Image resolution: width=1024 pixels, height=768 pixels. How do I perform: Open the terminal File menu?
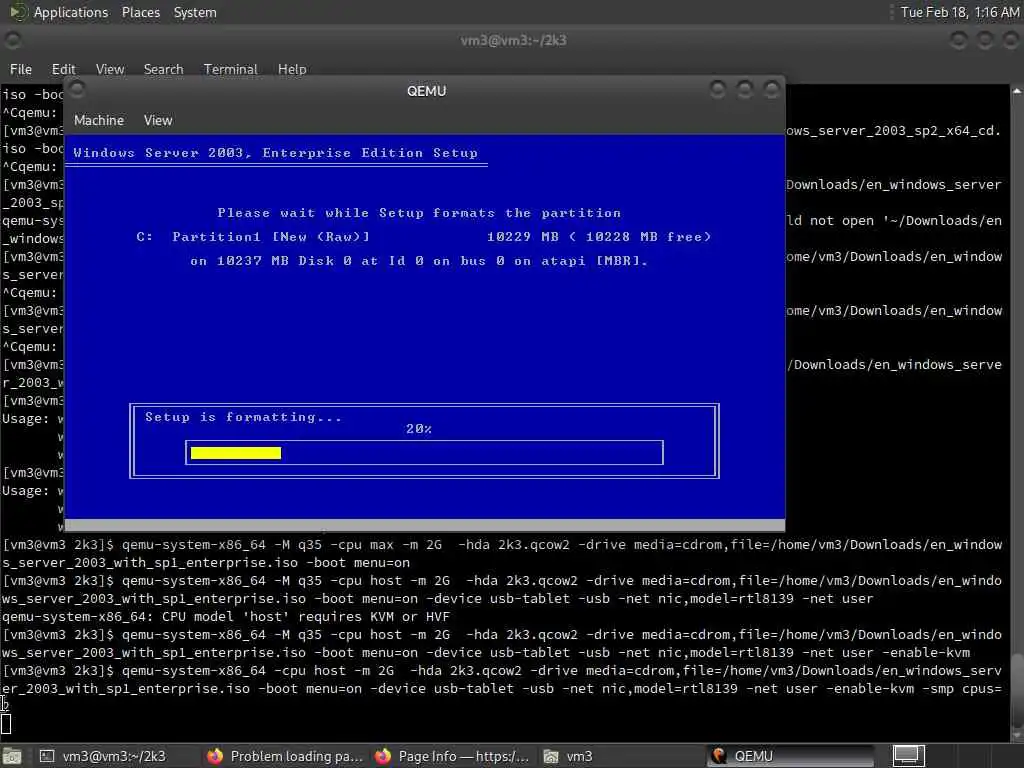tap(21, 69)
